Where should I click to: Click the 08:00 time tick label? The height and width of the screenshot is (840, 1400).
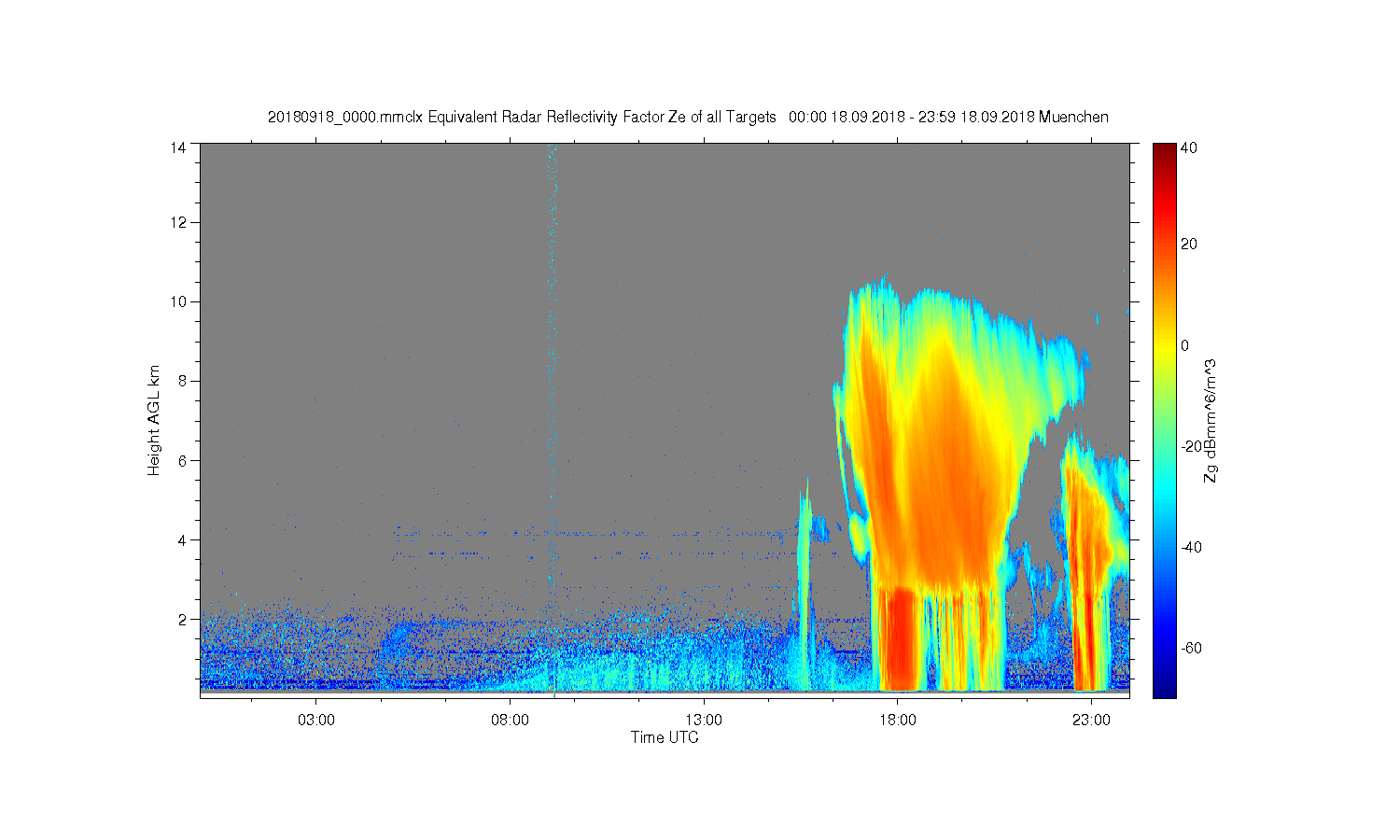pyautogui.click(x=510, y=721)
